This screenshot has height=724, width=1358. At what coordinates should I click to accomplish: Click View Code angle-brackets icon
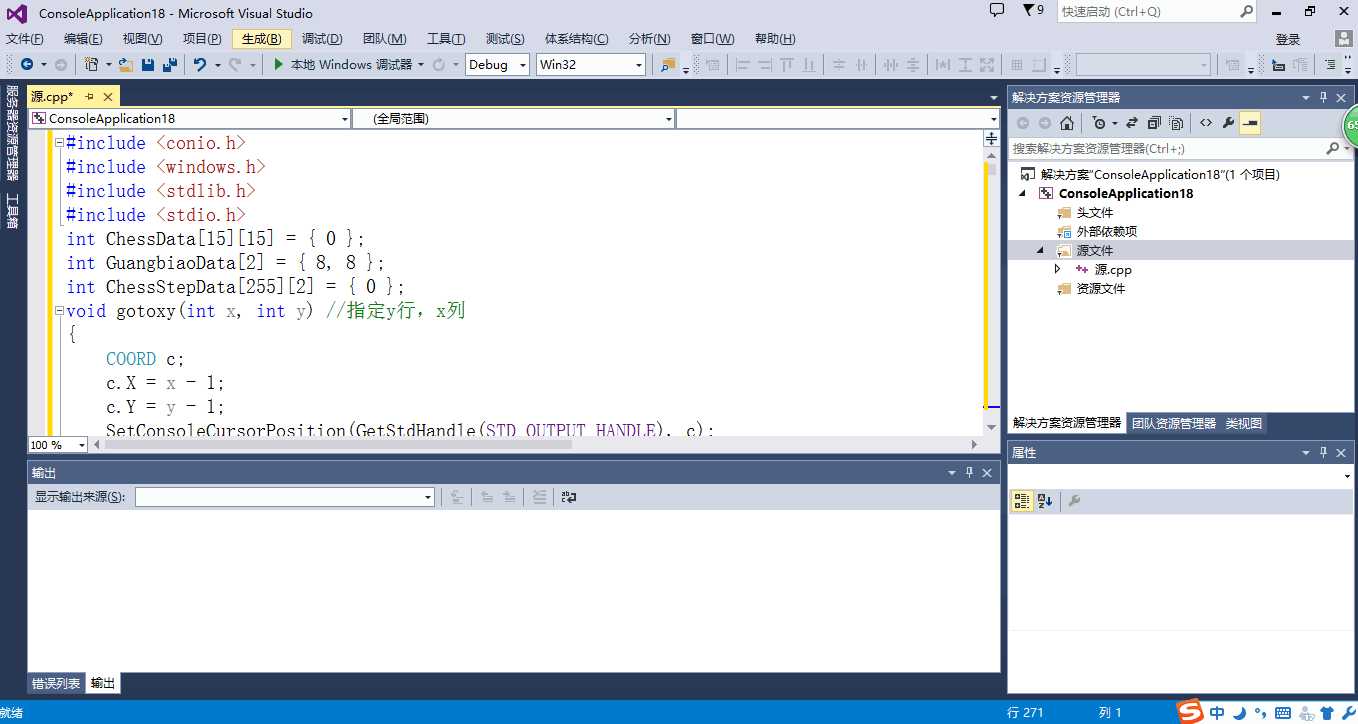pyautogui.click(x=1206, y=123)
